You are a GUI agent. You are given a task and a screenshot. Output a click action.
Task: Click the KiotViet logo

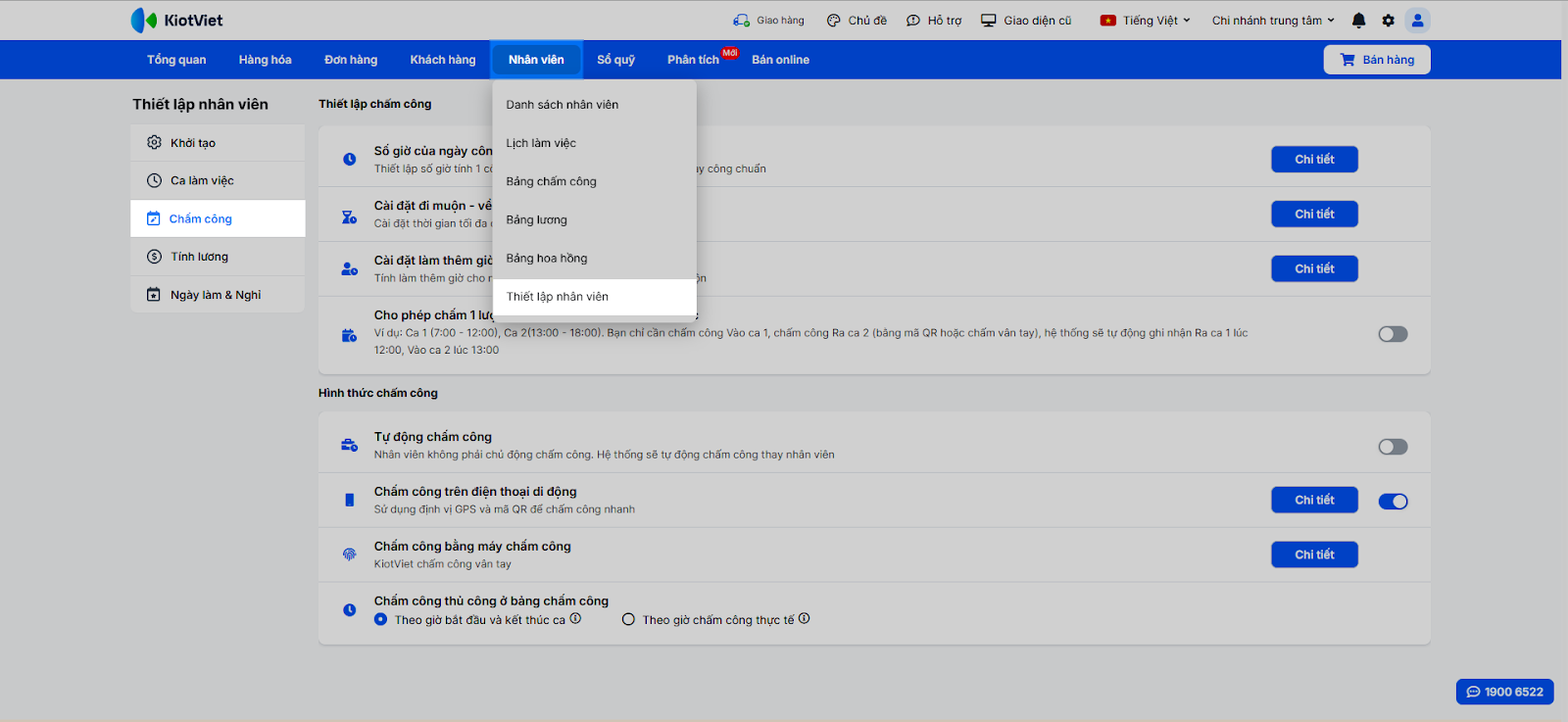pyautogui.click(x=177, y=21)
